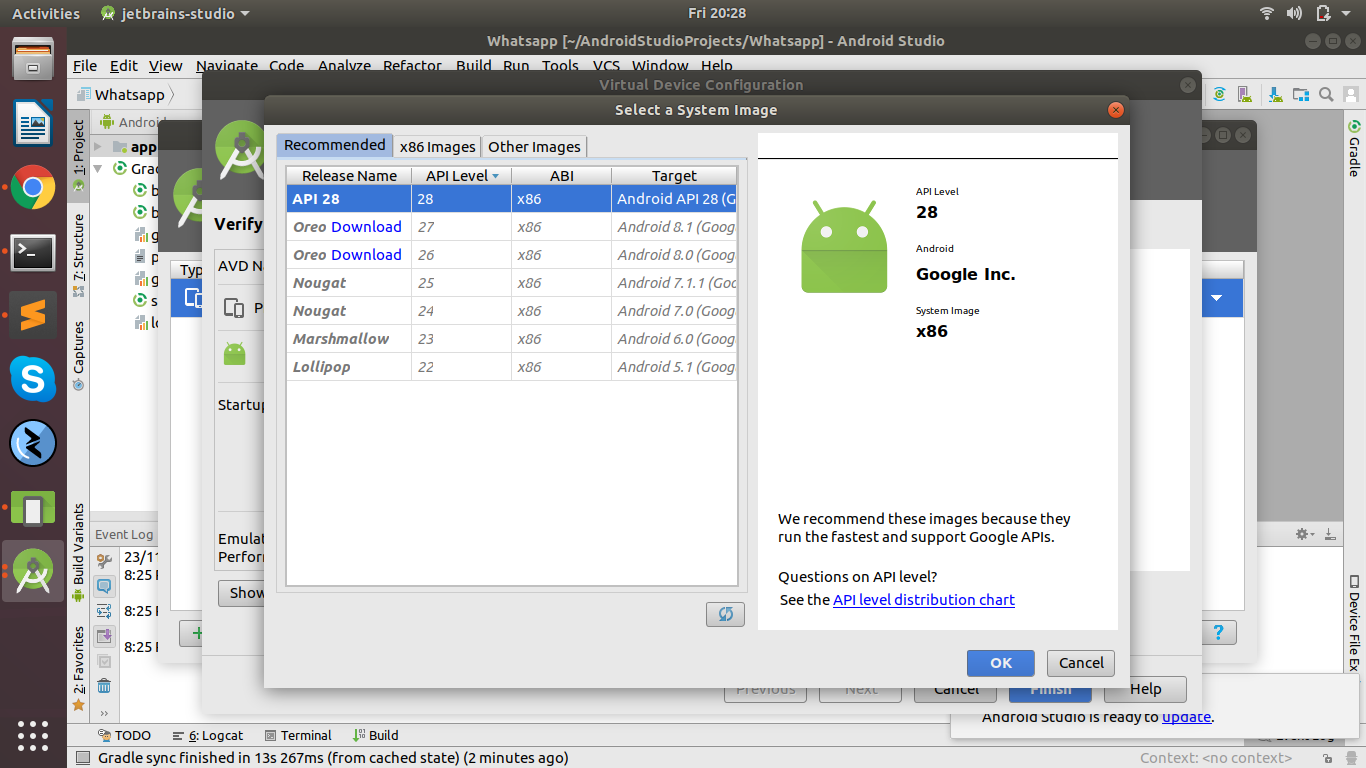
Task: Open Skype from the dock
Action: 33,380
